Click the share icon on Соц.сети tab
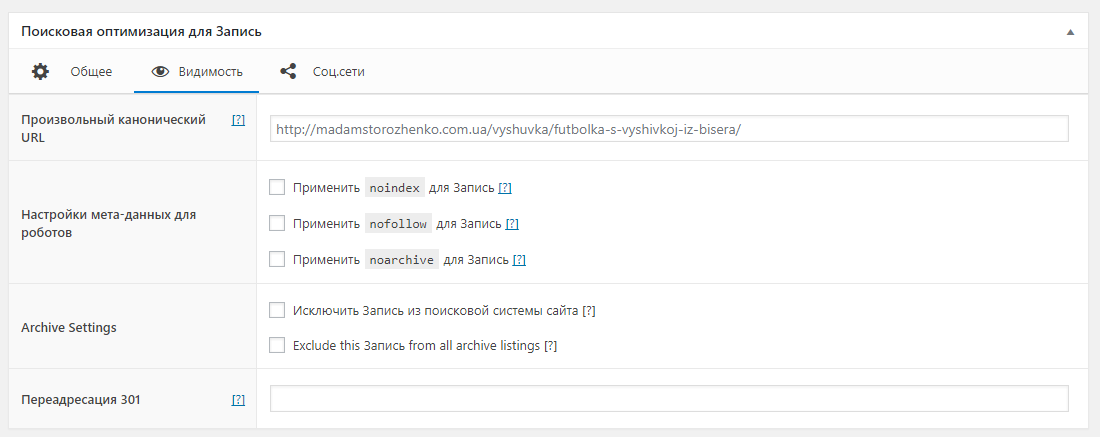1100x437 pixels. (x=288, y=72)
